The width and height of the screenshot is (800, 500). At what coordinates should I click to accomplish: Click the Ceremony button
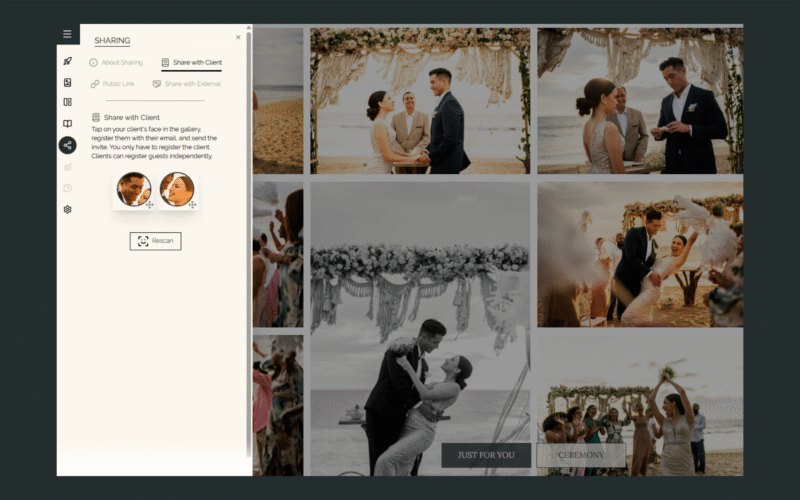pos(581,455)
